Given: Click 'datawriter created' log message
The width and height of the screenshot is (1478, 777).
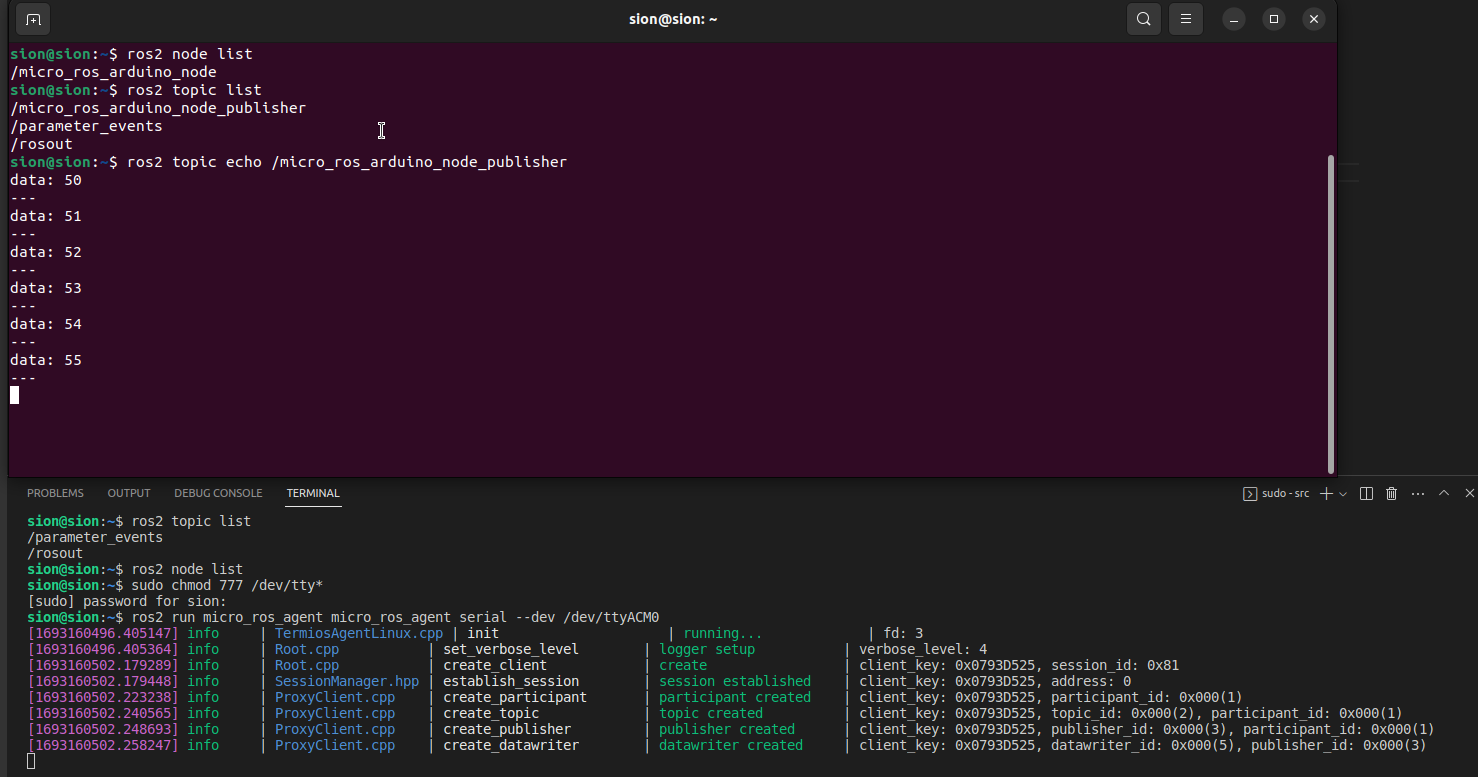Looking at the screenshot, I should click(731, 745).
